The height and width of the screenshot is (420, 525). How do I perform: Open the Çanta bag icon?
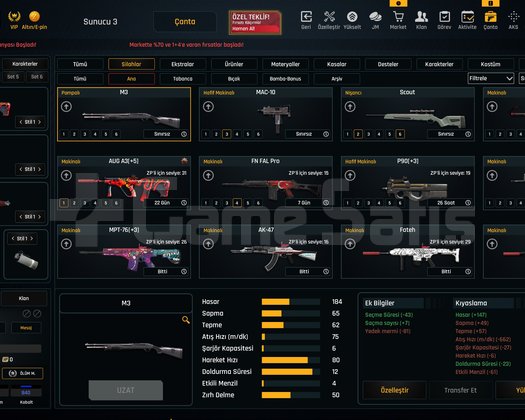491,17
